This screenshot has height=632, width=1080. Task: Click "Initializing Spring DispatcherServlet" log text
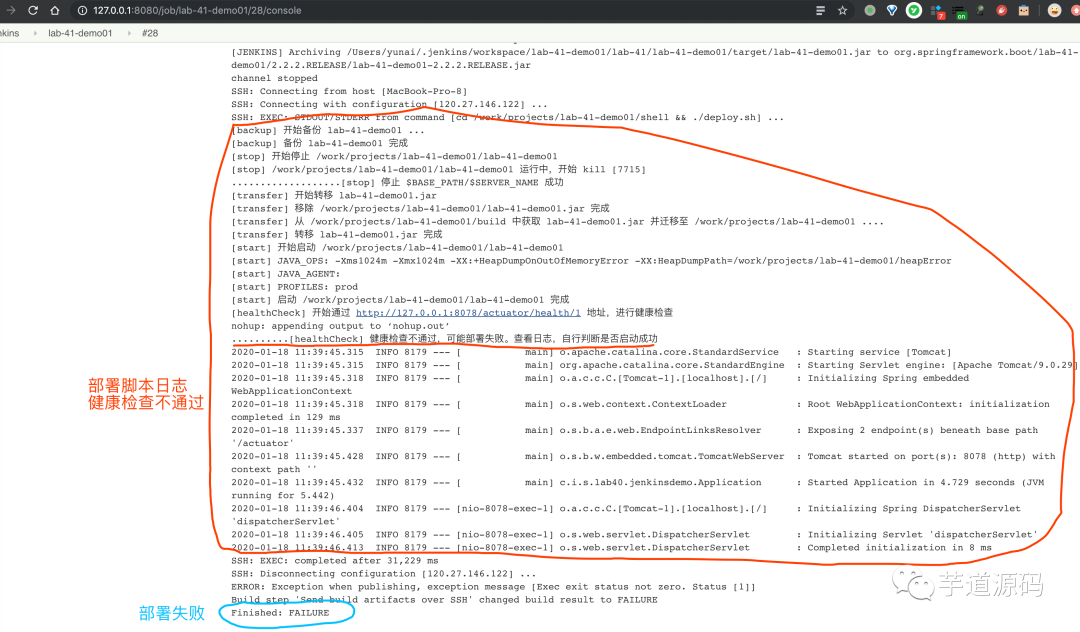[x=914, y=508]
